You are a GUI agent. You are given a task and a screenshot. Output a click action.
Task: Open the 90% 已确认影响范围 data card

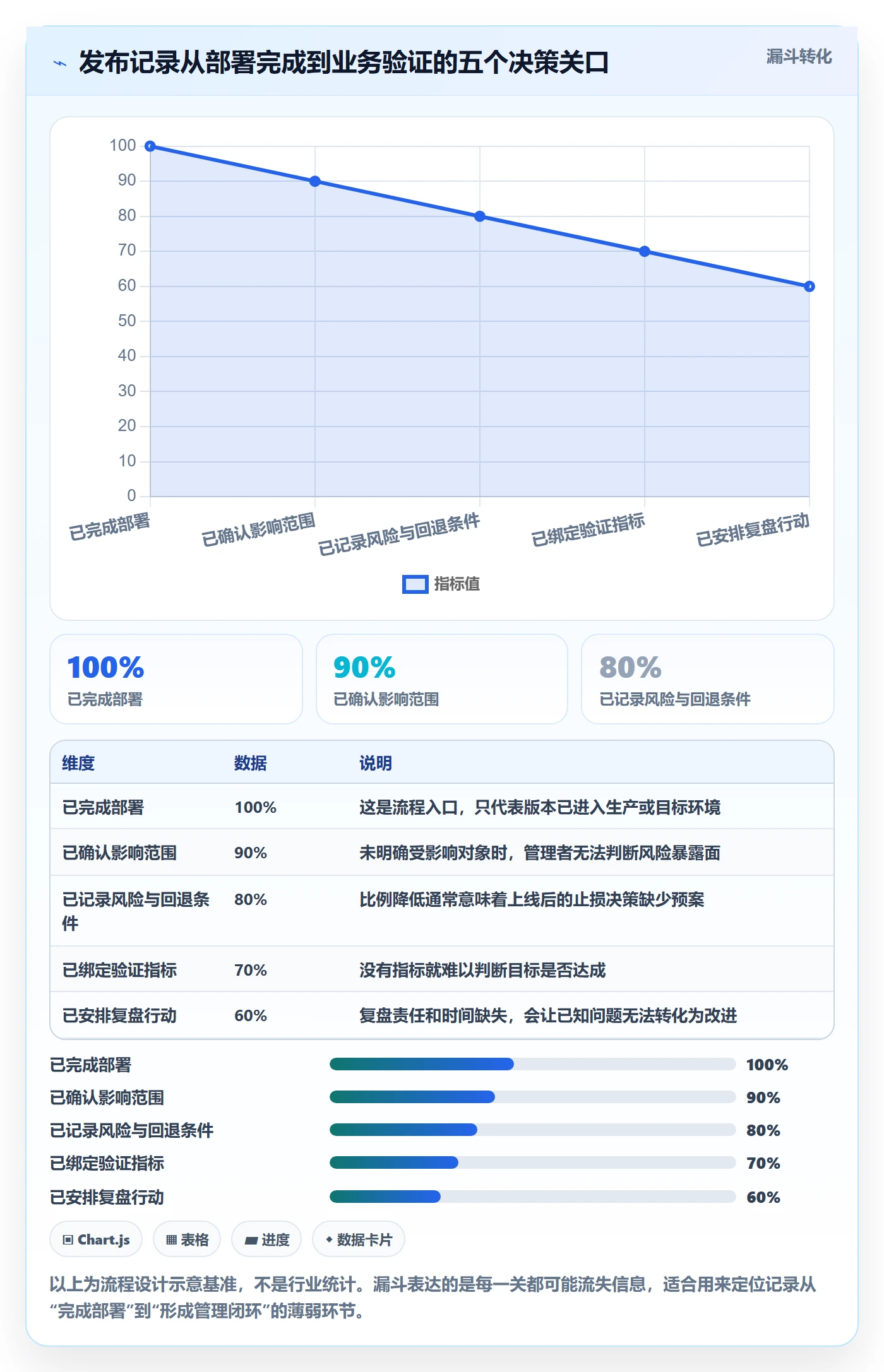442,679
